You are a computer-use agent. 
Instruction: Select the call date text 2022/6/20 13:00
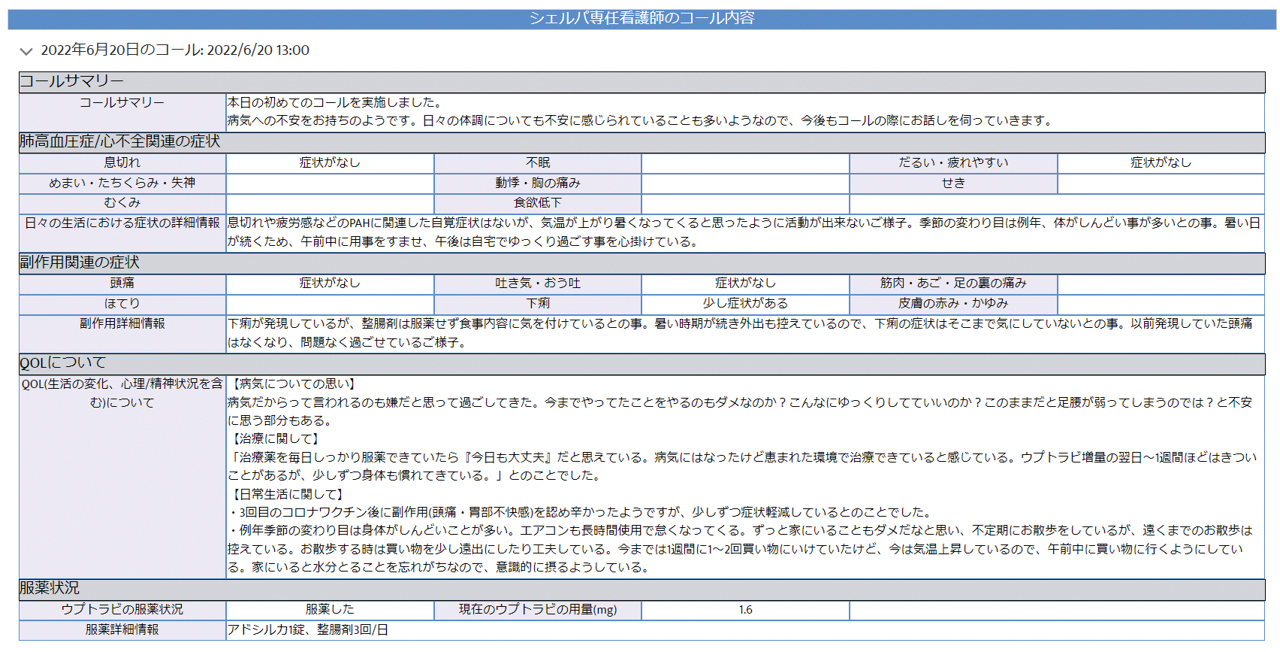(258, 50)
